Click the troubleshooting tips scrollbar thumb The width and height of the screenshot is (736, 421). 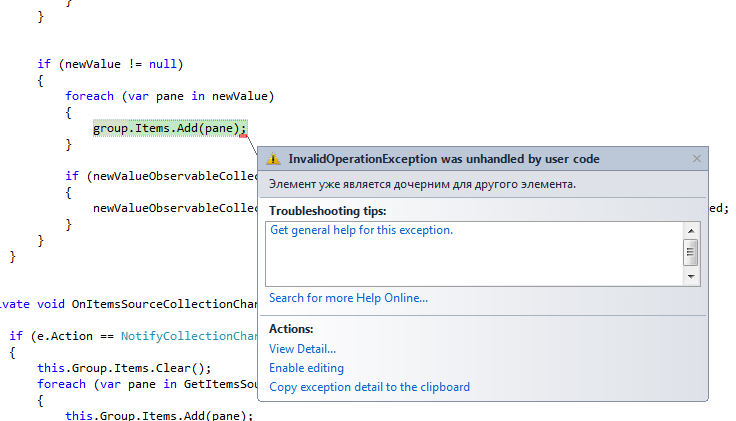[690, 252]
